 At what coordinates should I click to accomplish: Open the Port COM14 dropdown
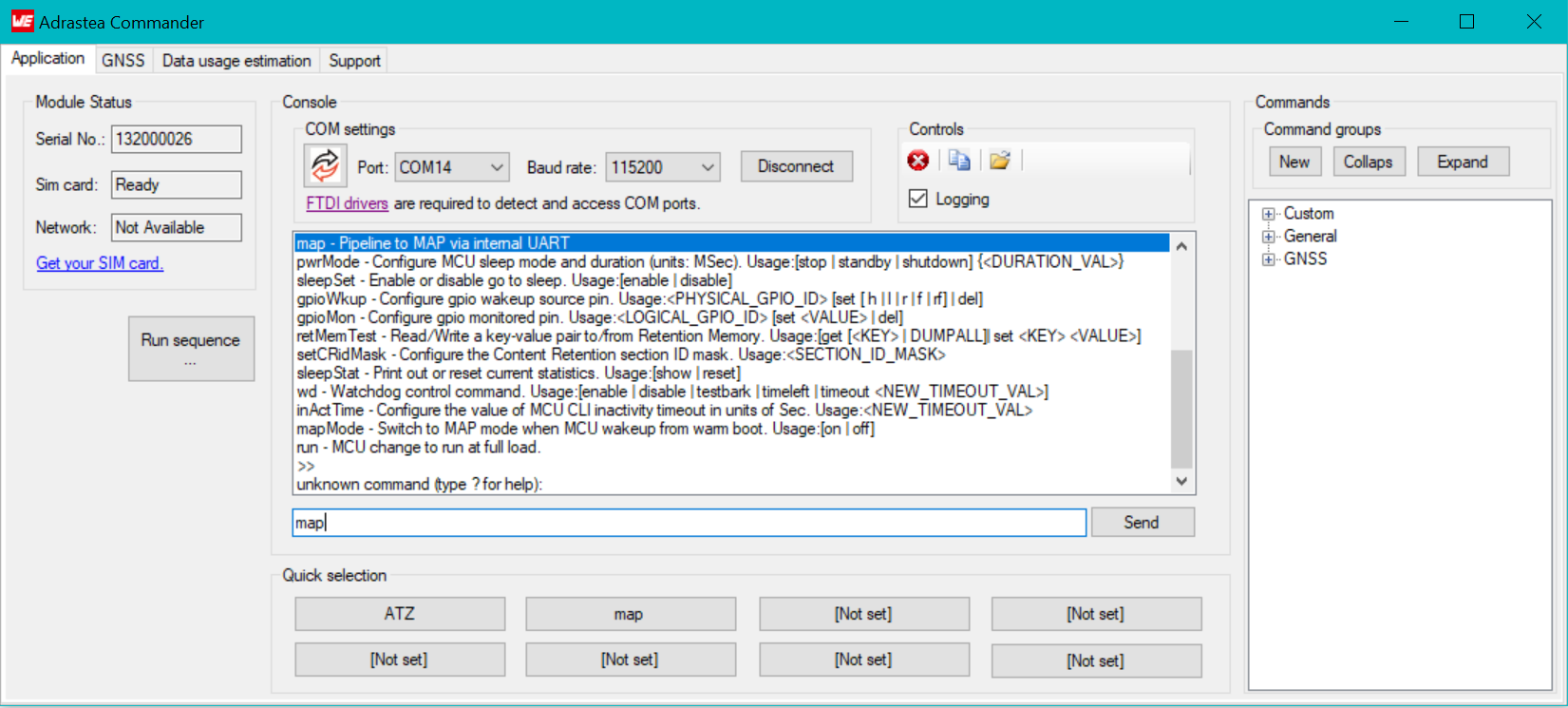click(x=452, y=167)
